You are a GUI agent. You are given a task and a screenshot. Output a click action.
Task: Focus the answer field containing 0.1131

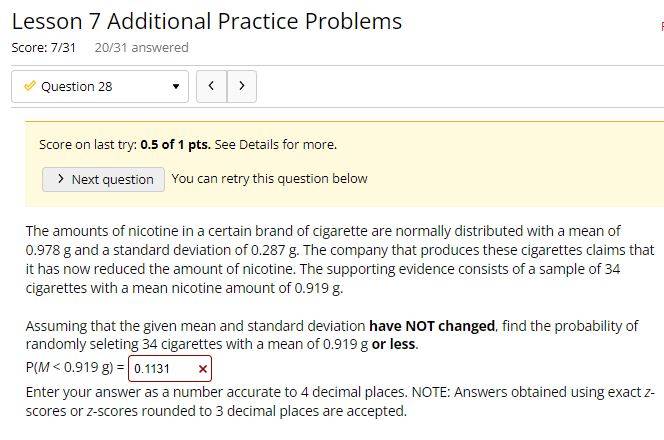point(169,369)
